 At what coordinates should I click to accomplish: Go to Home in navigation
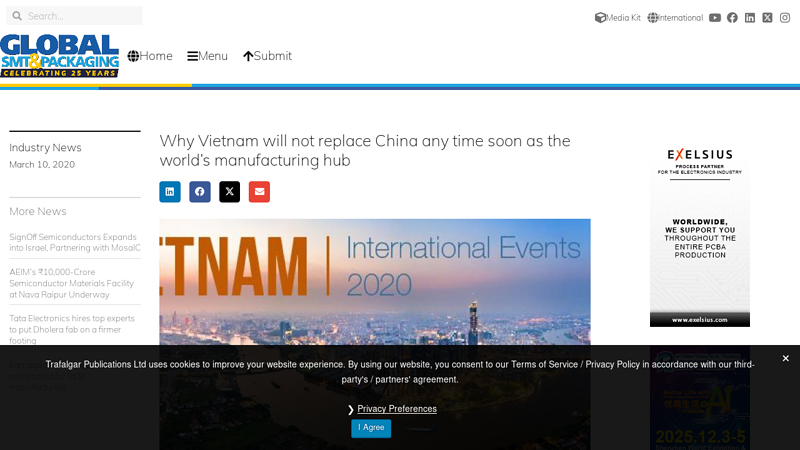150,56
